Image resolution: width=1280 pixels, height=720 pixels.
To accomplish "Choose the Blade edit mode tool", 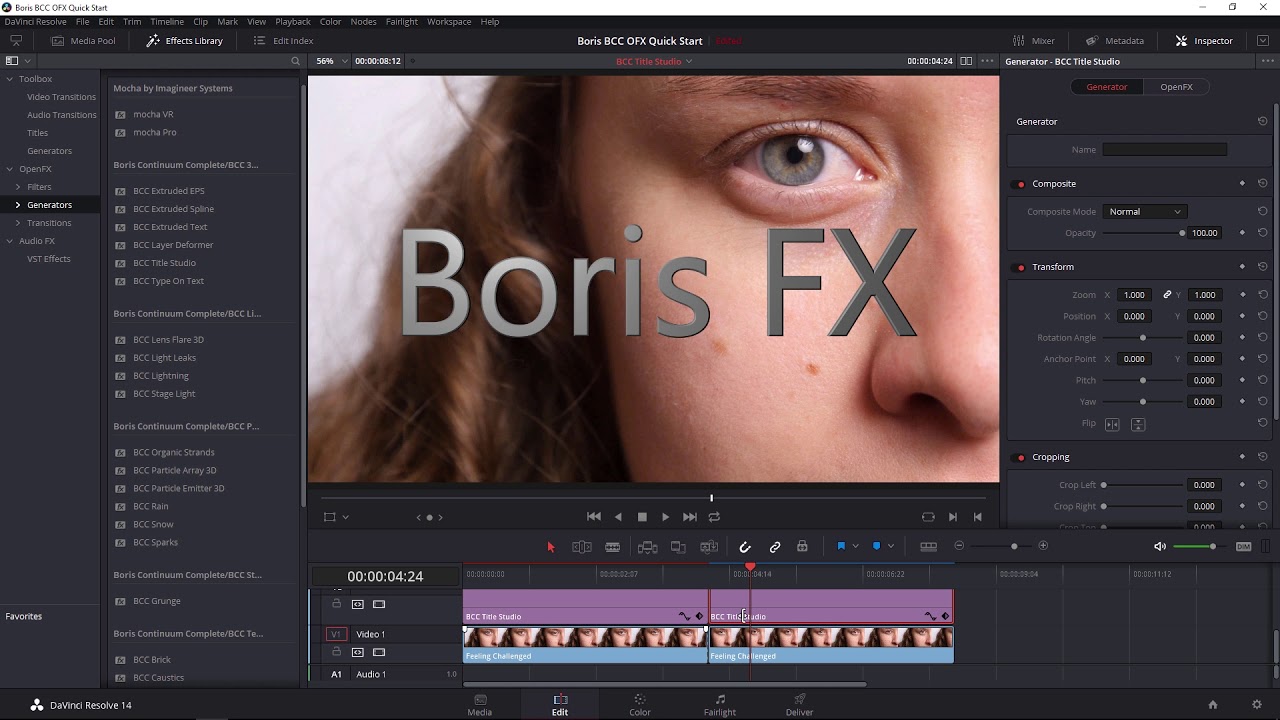I will (x=613, y=546).
